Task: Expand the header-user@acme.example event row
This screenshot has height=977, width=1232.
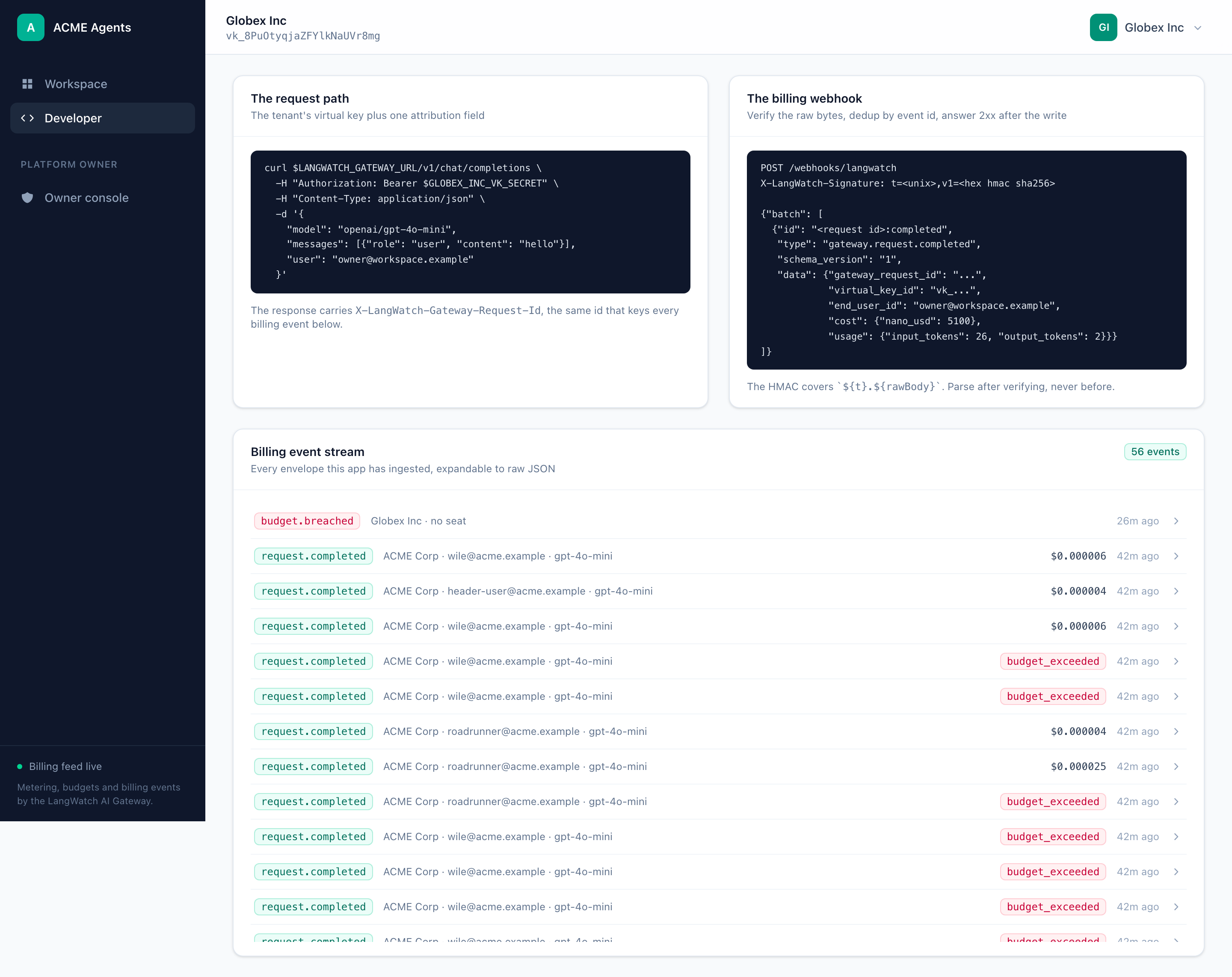Action: (x=718, y=591)
